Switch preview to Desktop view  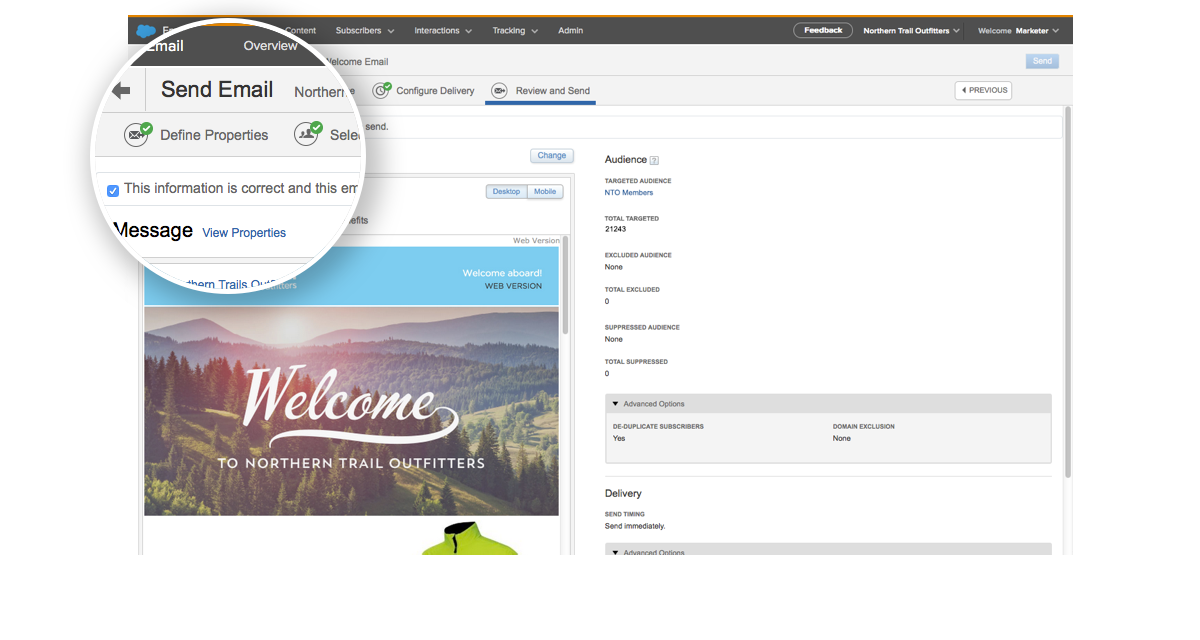pyautogui.click(x=506, y=192)
